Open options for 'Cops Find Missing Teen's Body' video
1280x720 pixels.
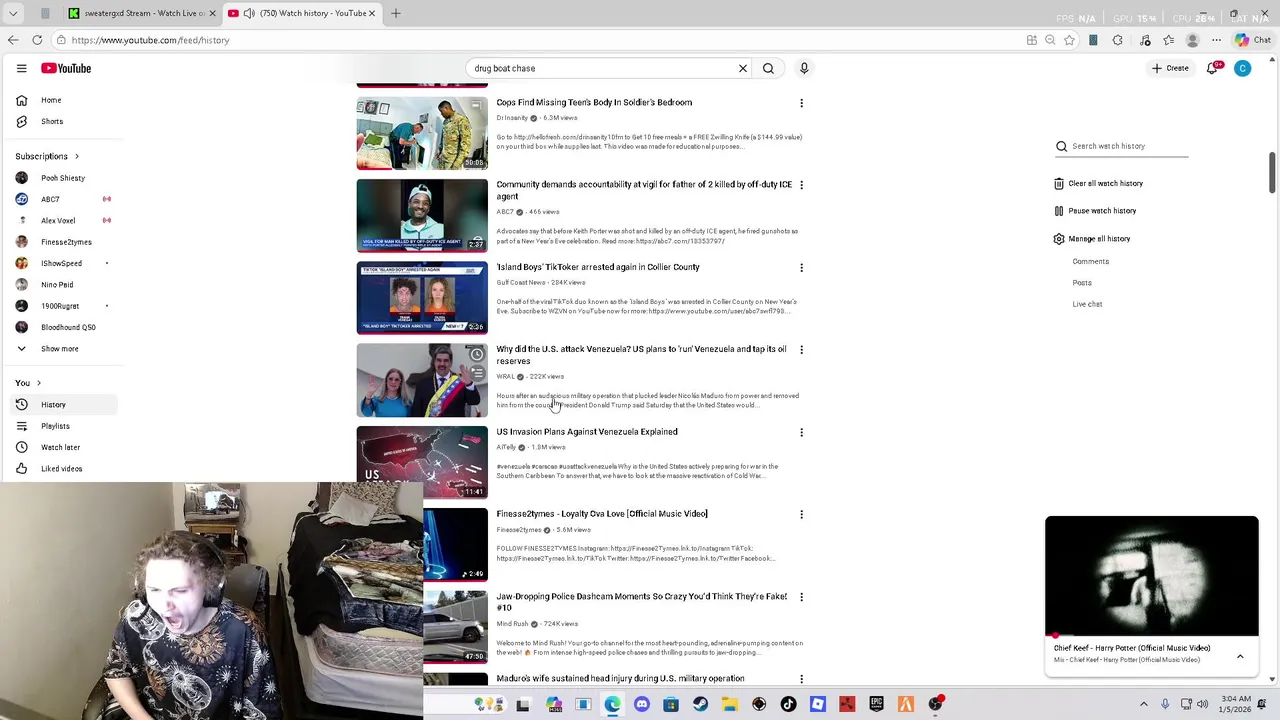pyautogui.click(x=801, y=103)
